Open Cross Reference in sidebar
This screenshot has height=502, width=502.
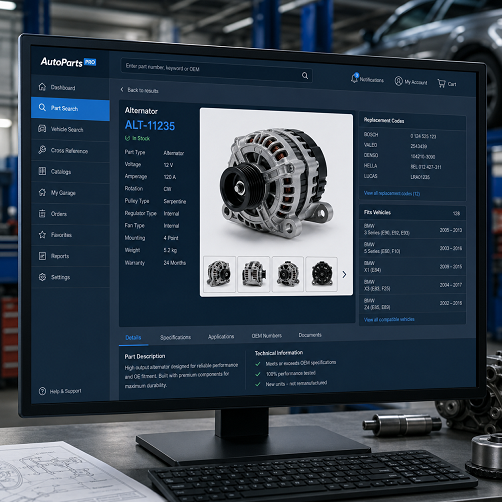pos(70,150)
